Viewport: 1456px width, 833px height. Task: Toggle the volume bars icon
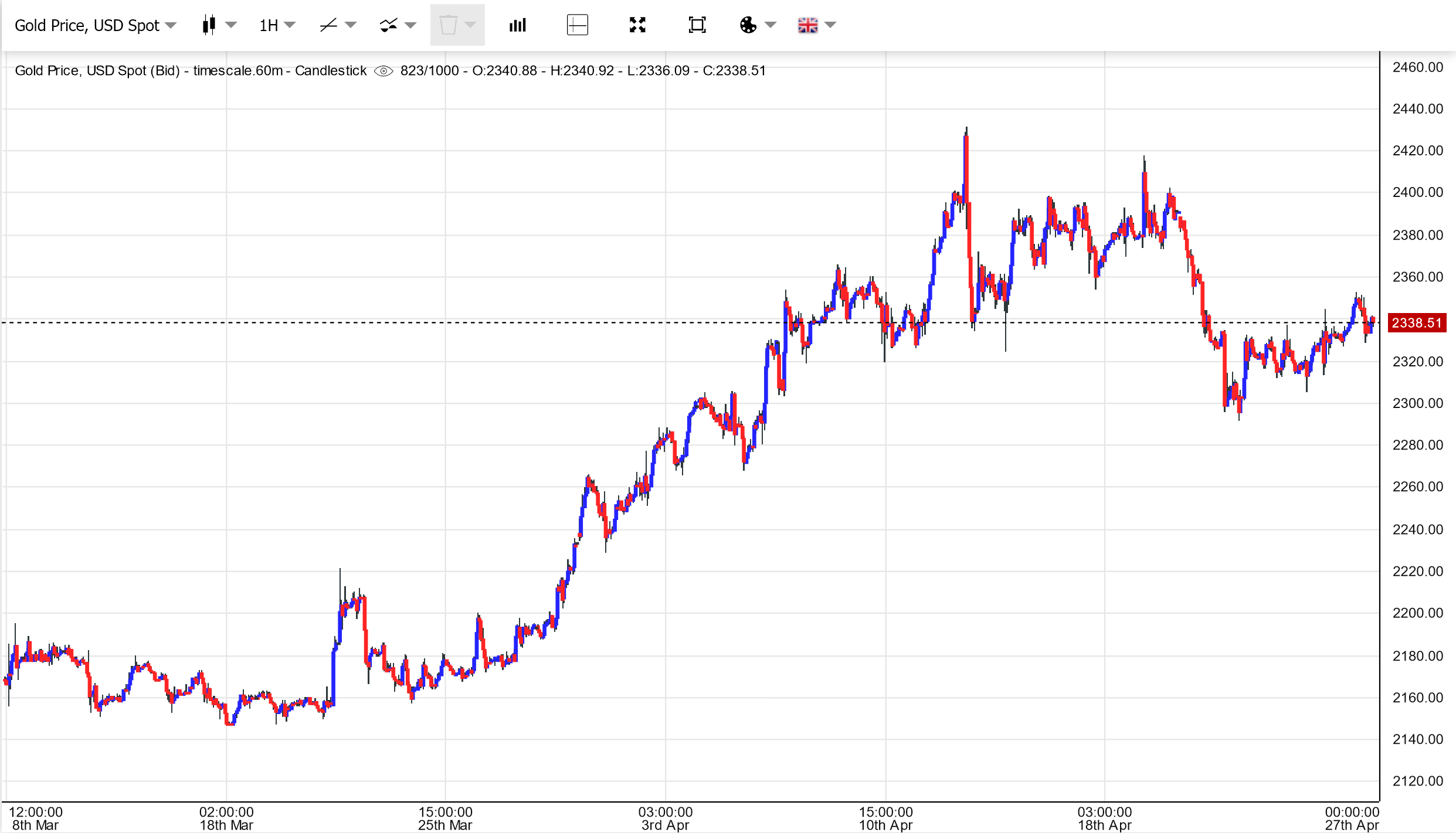(517, 25)
